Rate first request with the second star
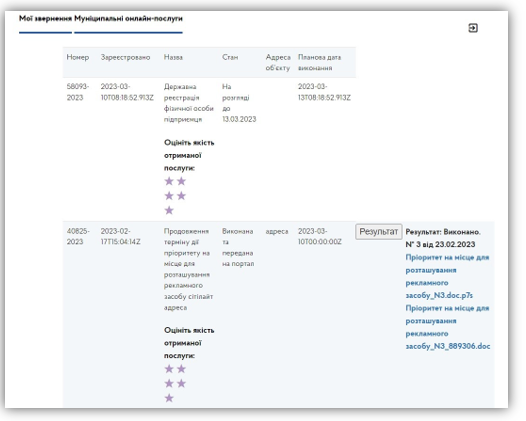 (x=181, y=181)
